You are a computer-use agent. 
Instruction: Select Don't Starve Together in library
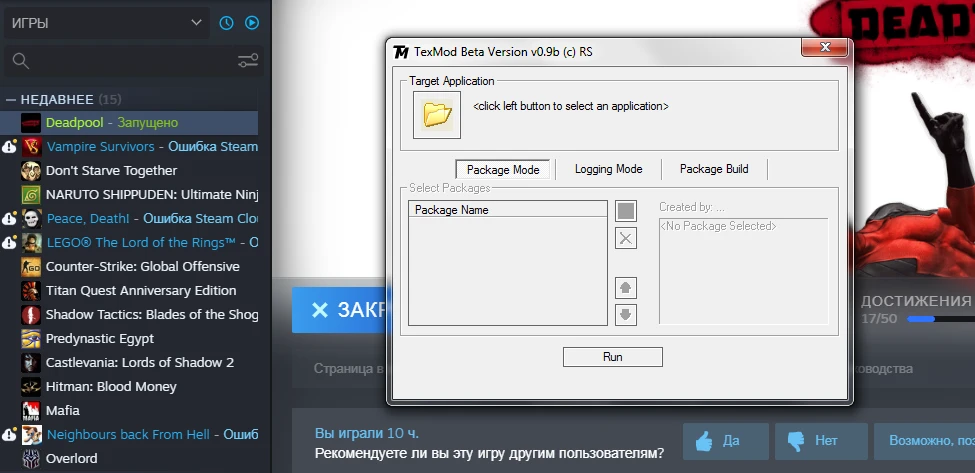(129, 170)
